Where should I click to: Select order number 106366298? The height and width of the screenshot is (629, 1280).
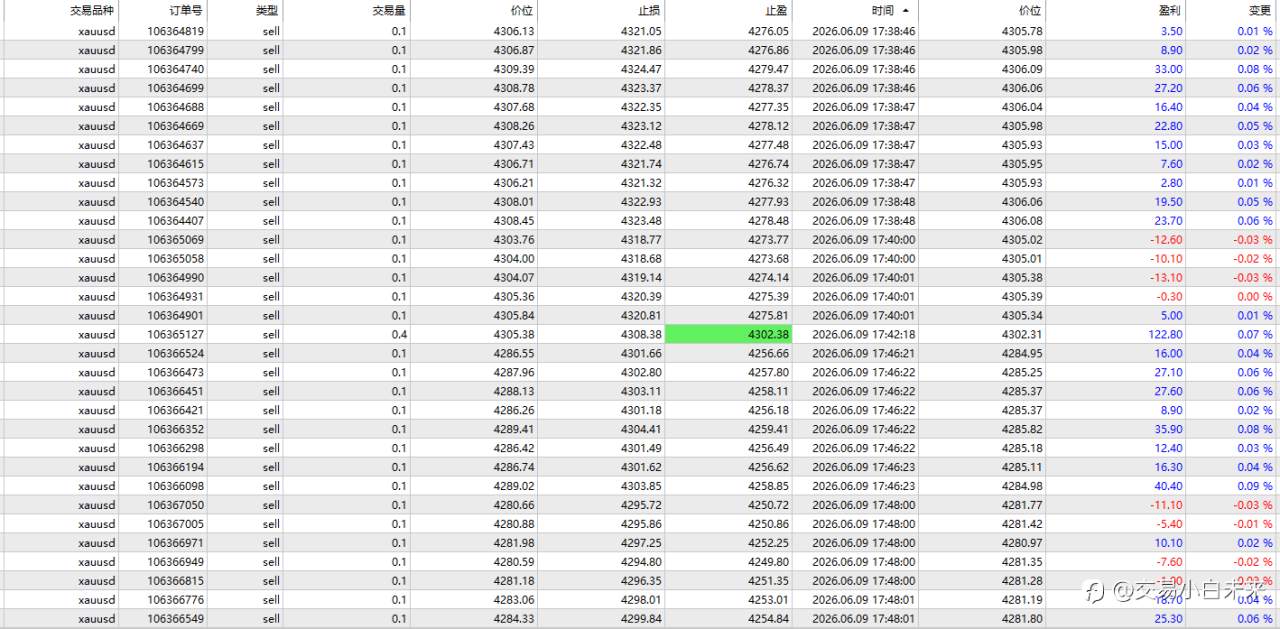[x=175, y=449]
